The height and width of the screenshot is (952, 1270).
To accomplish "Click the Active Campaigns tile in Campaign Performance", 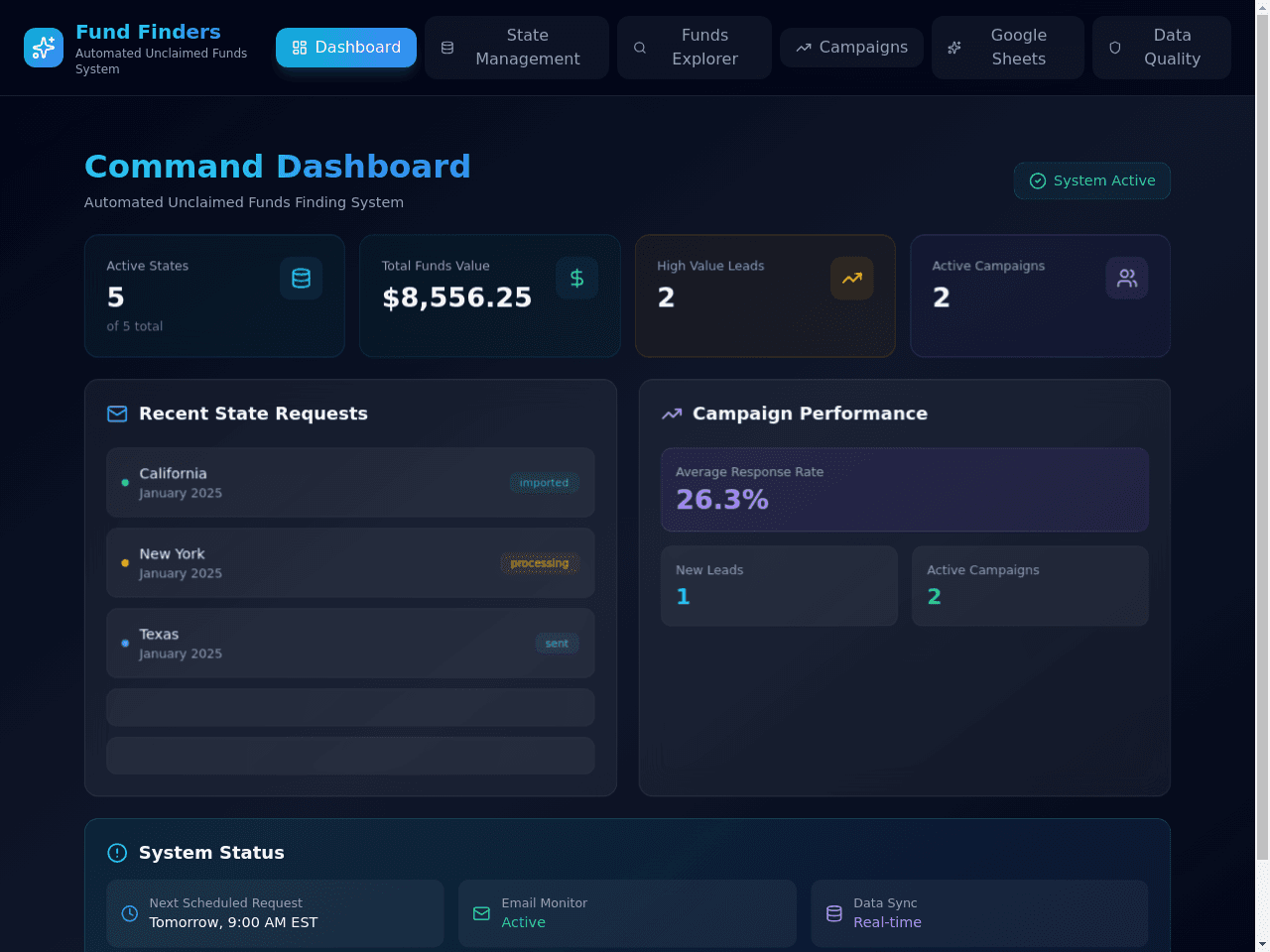I will (1030, 586).
